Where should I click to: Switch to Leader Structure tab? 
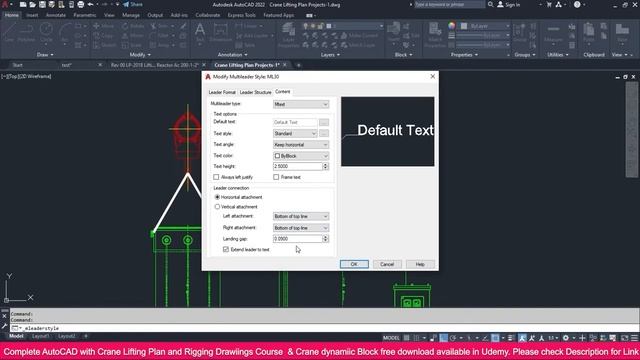(x=256, y=92)
